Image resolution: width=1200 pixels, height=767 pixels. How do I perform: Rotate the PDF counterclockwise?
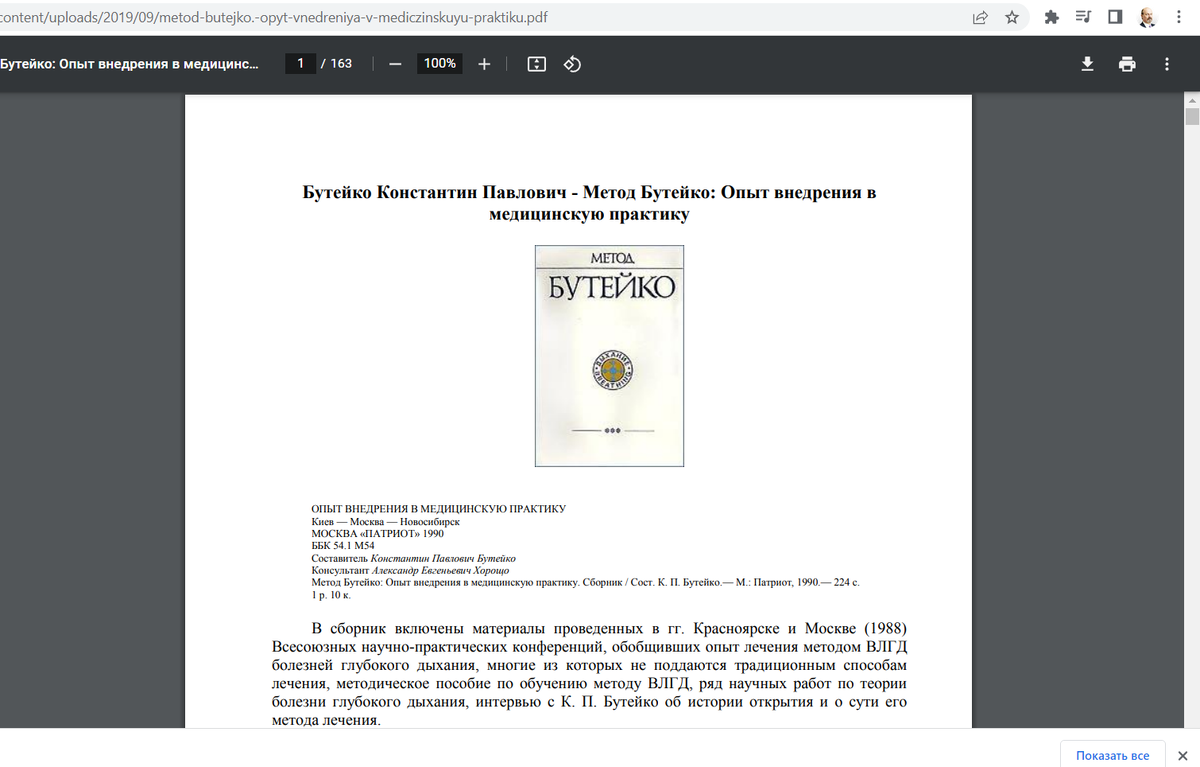pyautogui.click(x=572, y=64)
